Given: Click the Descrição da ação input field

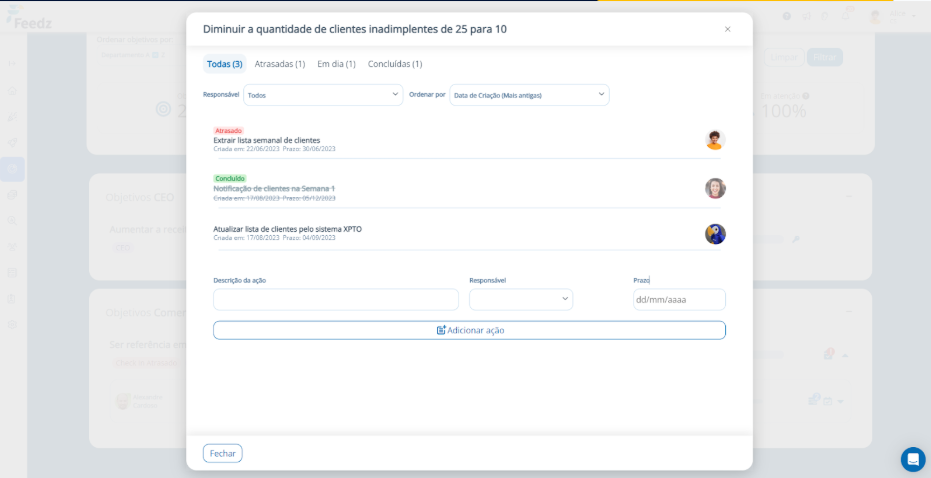Looking at the screenshot, I should pos(335,299).
